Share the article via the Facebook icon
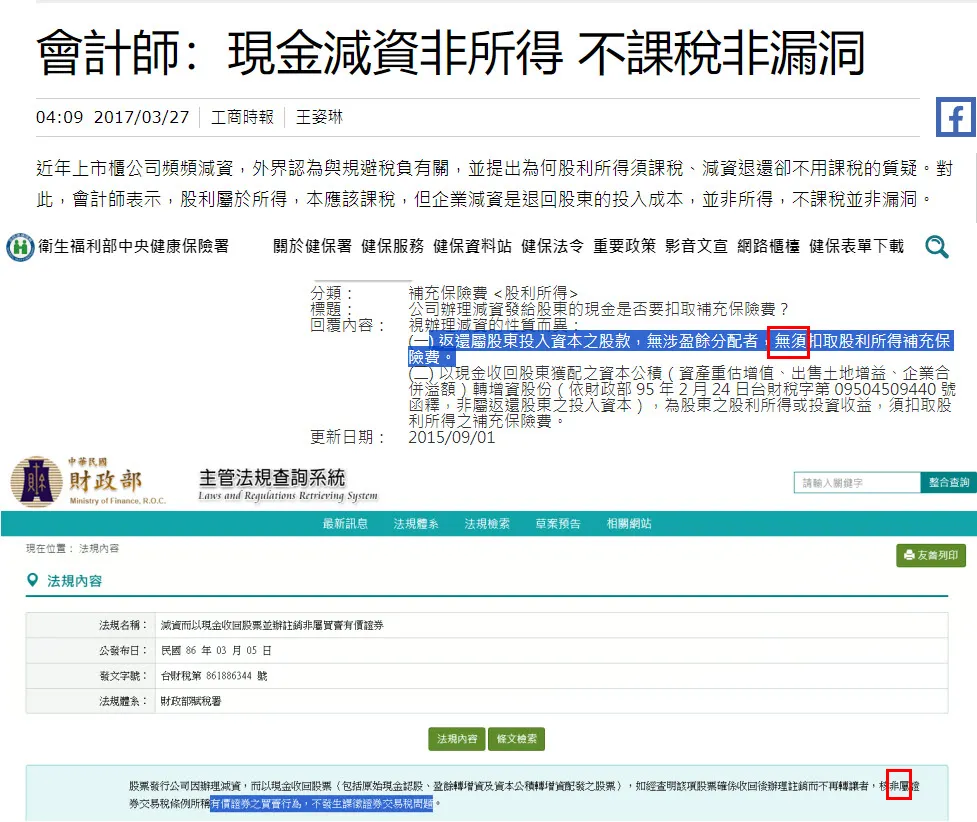 point(955,118)
